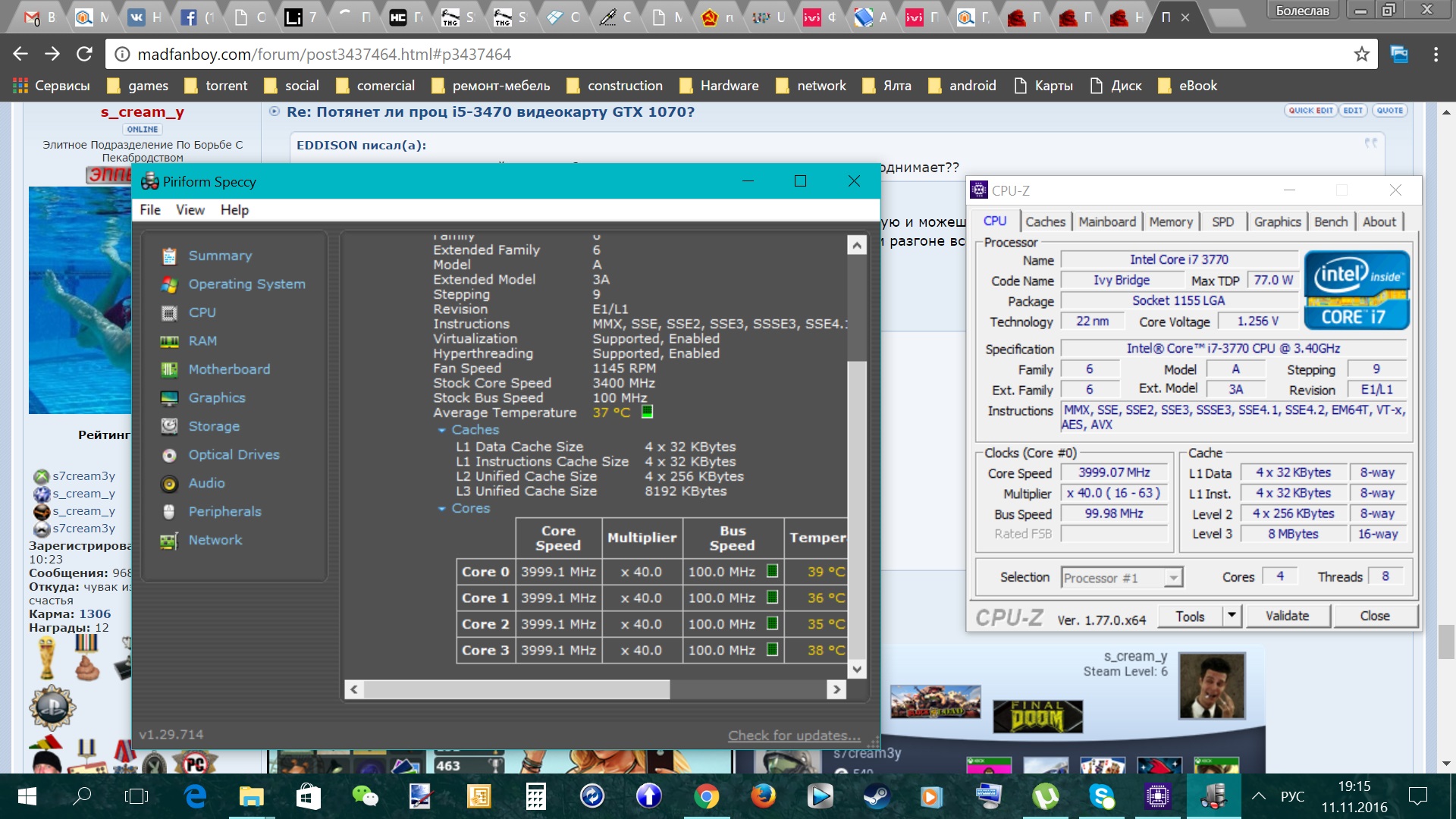1456x819 pixels.
Task: Click the Speccy horizontal scrollbar thumb
Action: pyautogui.click(x=516, y=689)
